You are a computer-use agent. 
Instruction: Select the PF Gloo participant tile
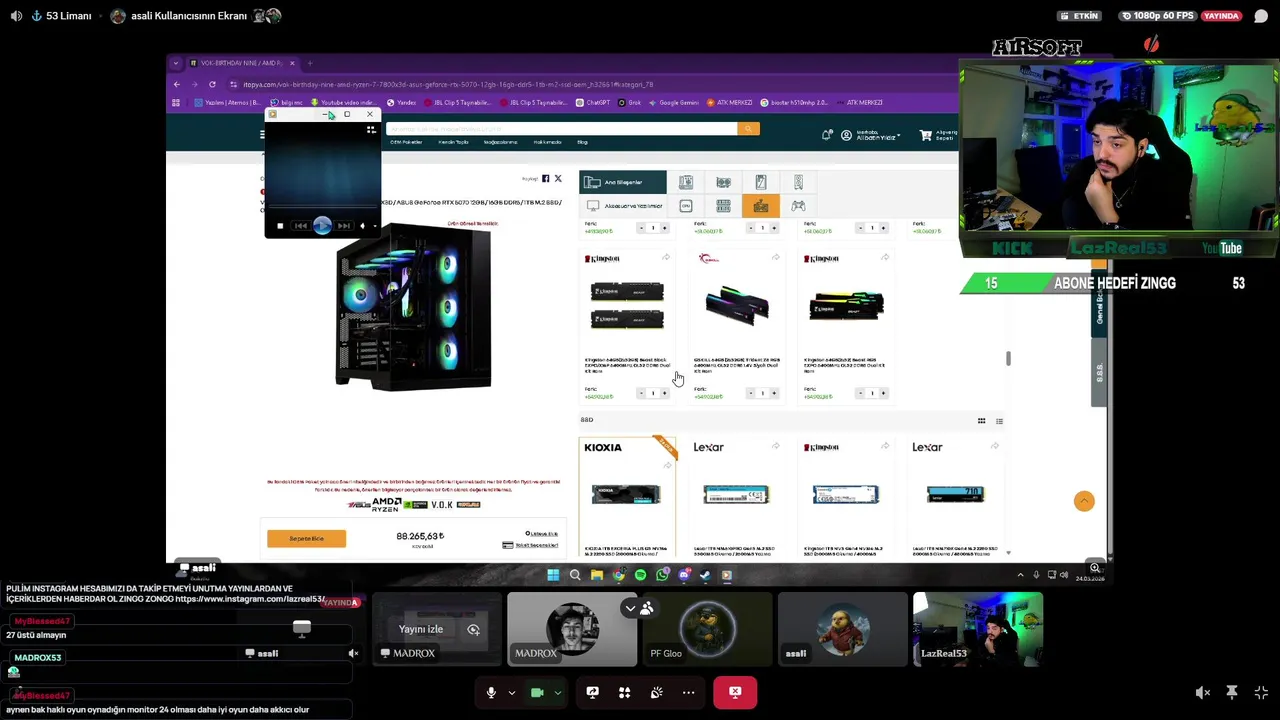pyautogui.click(x=707, y=629)
